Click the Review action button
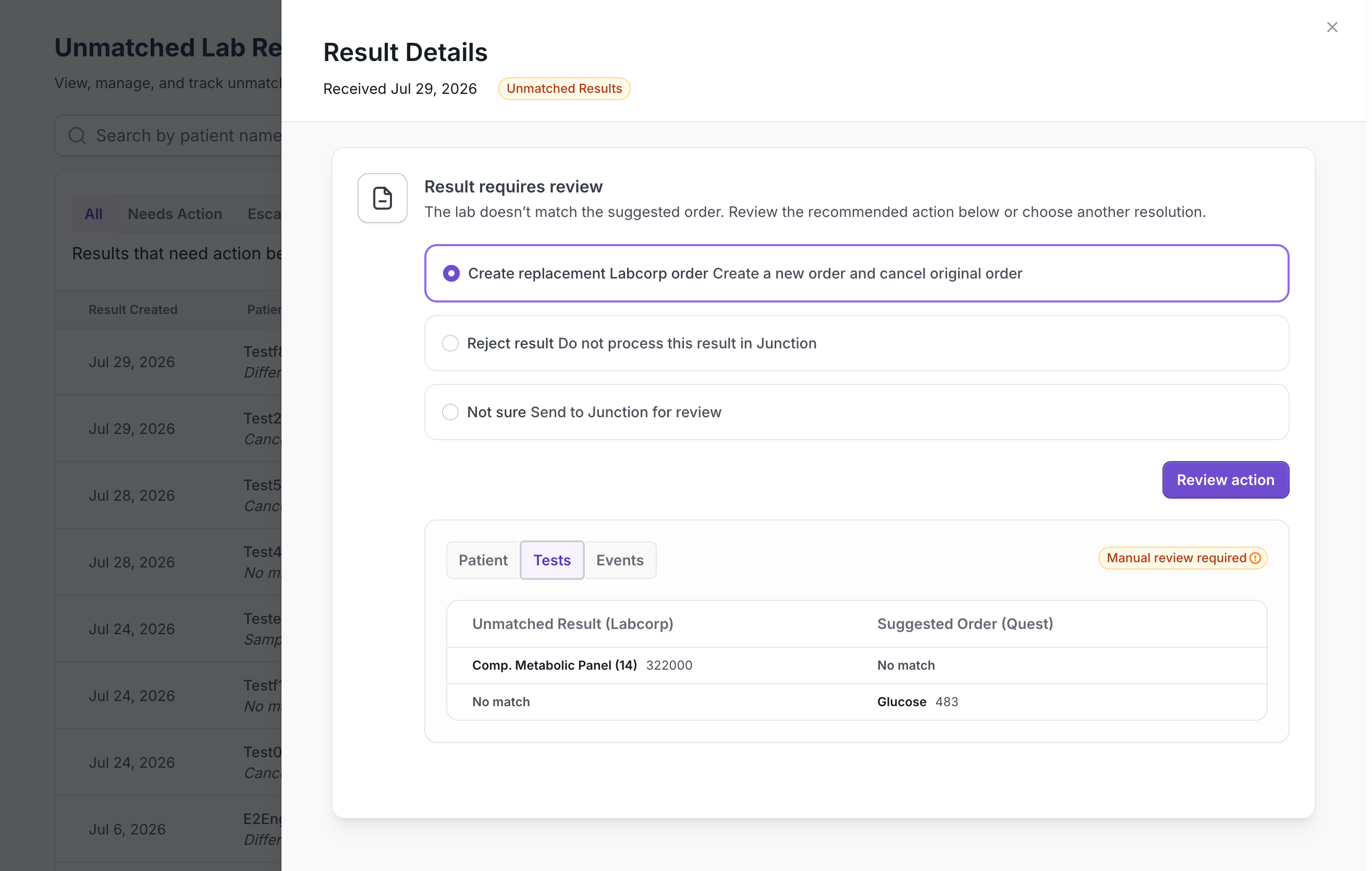The width and height of the screenshot is (1372, 871). 1225,480
